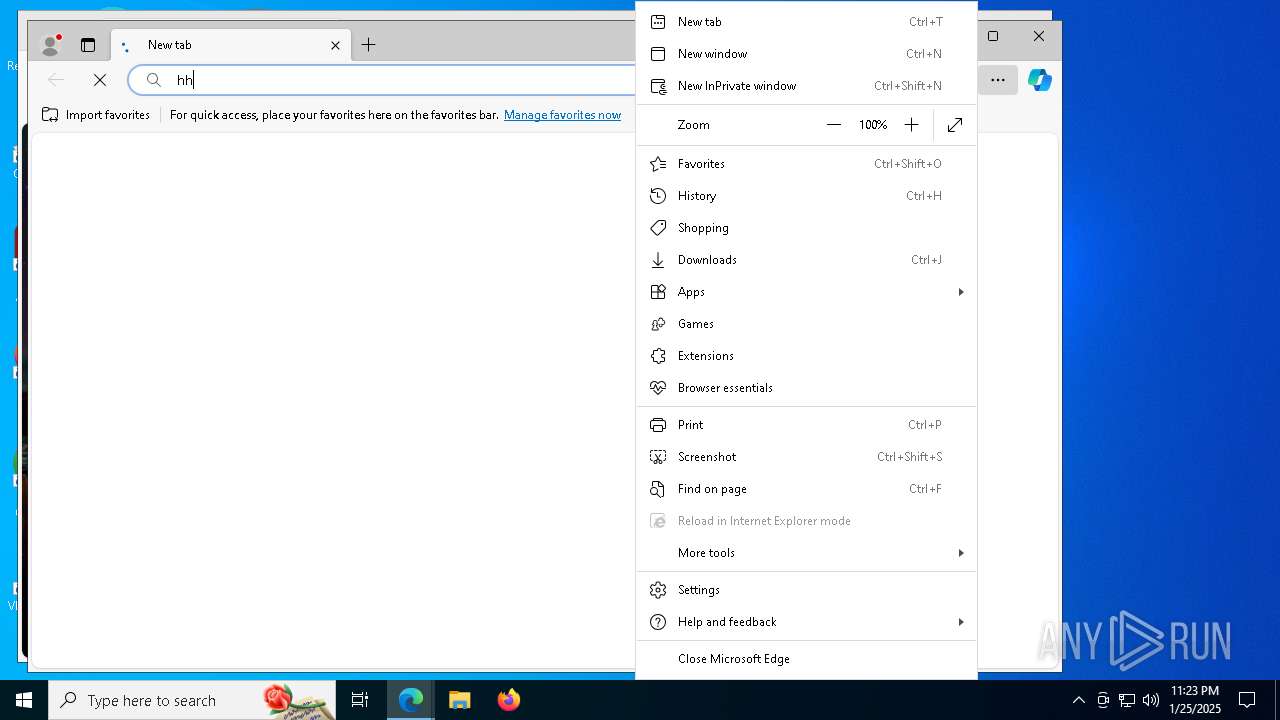Open File Explorer from the taskbar
The width and height of the screenshot is (1280, 720).
click(x=460, y=700)
